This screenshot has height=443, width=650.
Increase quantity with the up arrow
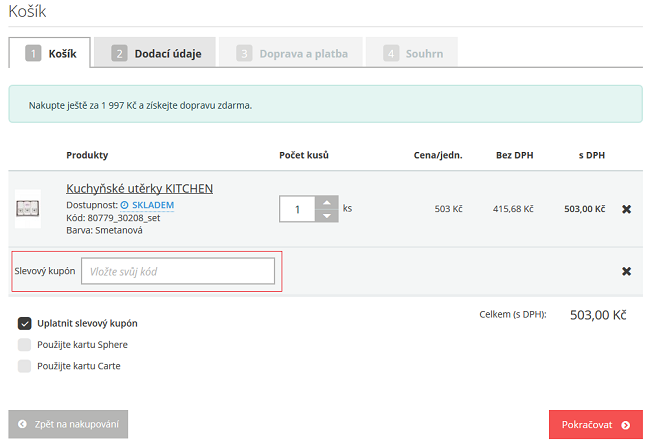[x=326, y=202]
